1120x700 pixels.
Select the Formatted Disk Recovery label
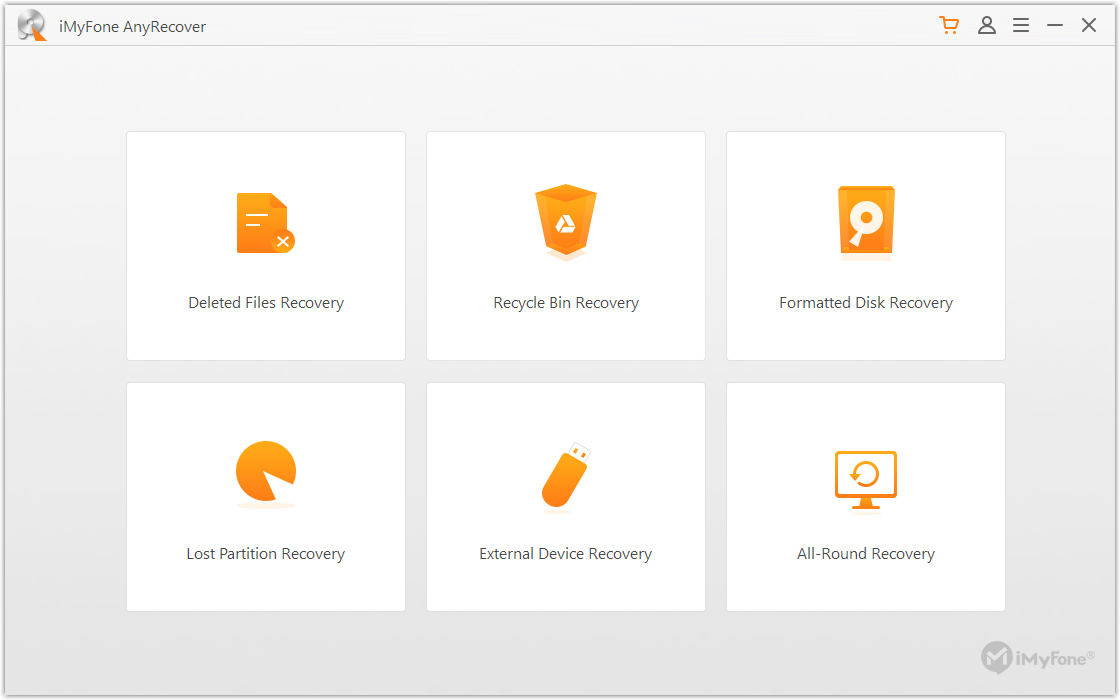[x=866, y=303]
